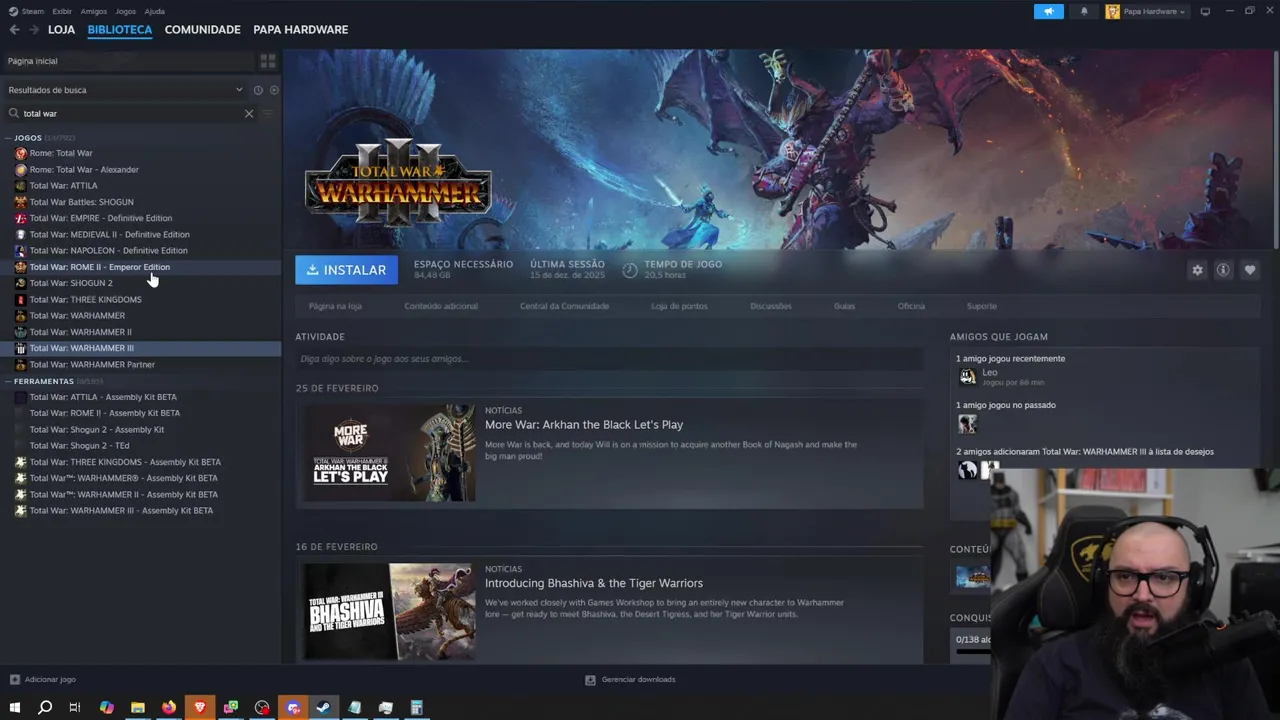Clear the 'total war' search text

pos(249,113)
